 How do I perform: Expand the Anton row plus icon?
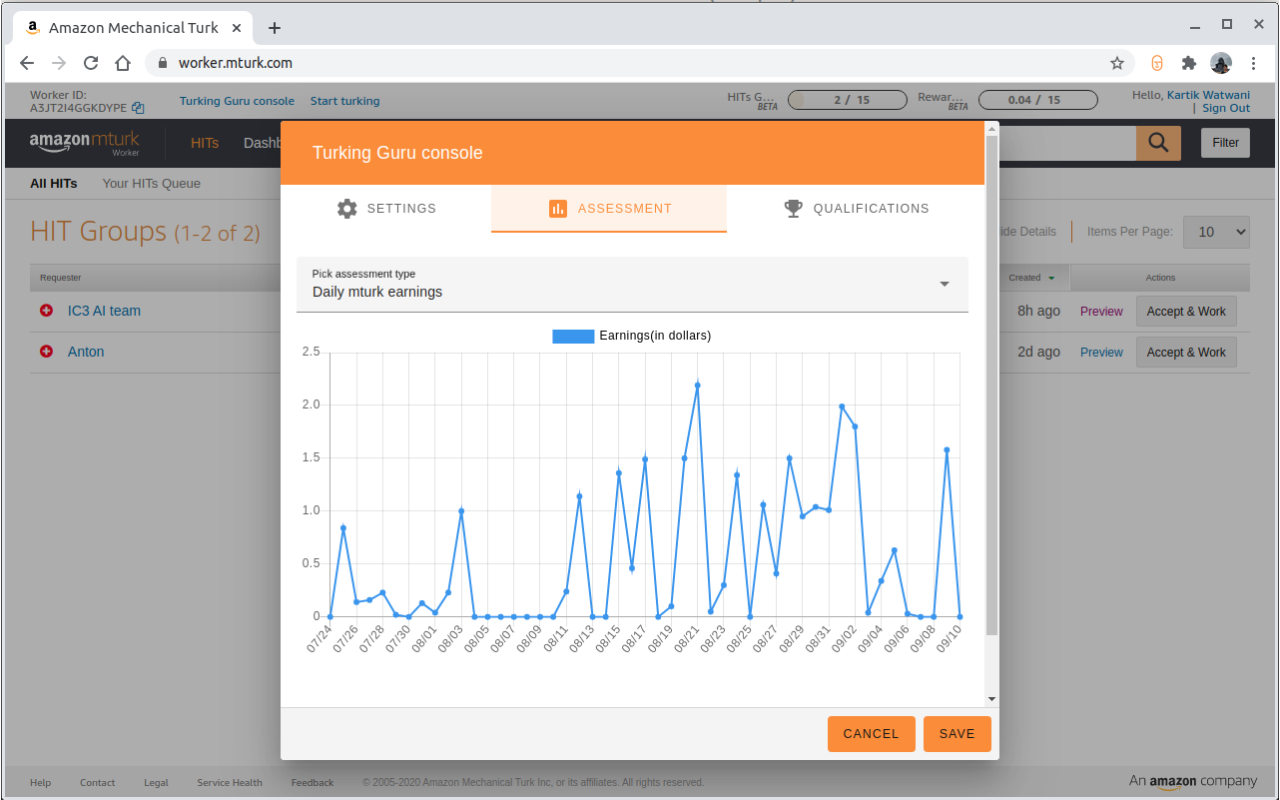pos(46,352)
